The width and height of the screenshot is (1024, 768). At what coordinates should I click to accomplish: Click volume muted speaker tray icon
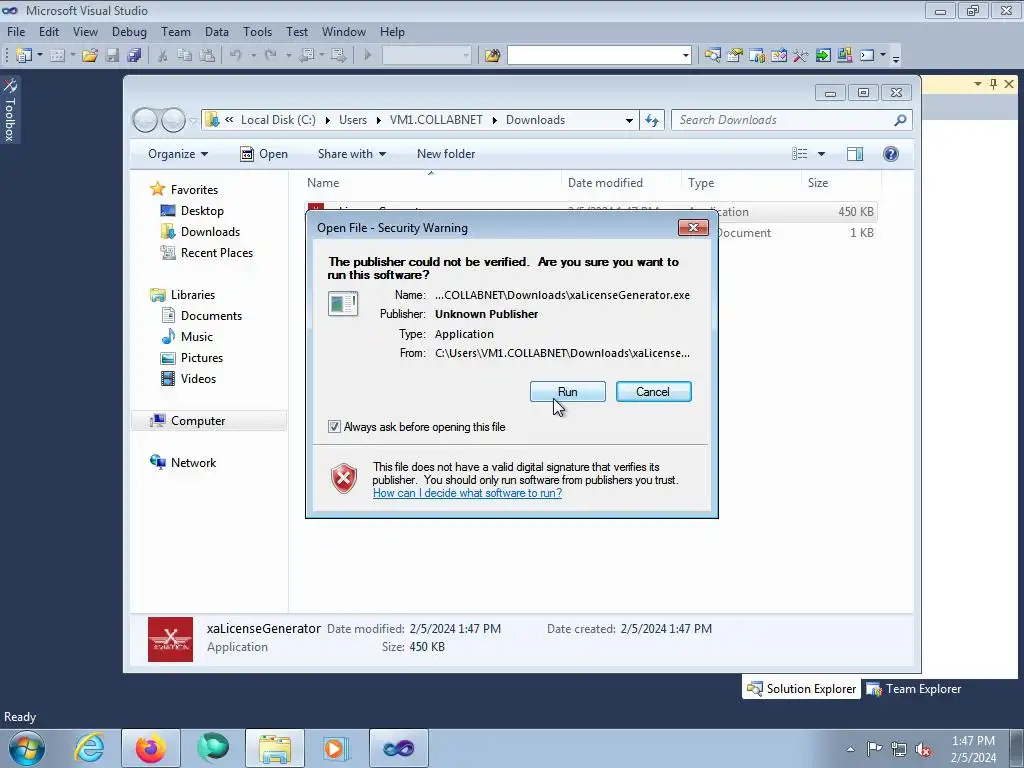tap(923, 749)
